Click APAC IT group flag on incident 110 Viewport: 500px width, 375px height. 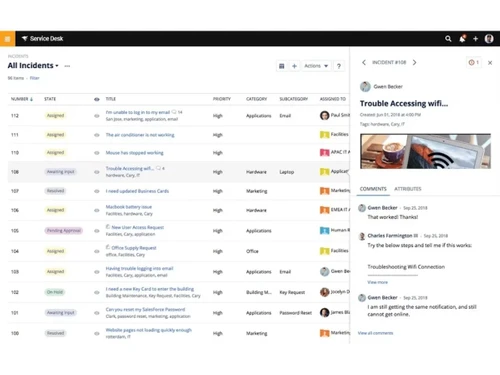[x=324, y=153]
